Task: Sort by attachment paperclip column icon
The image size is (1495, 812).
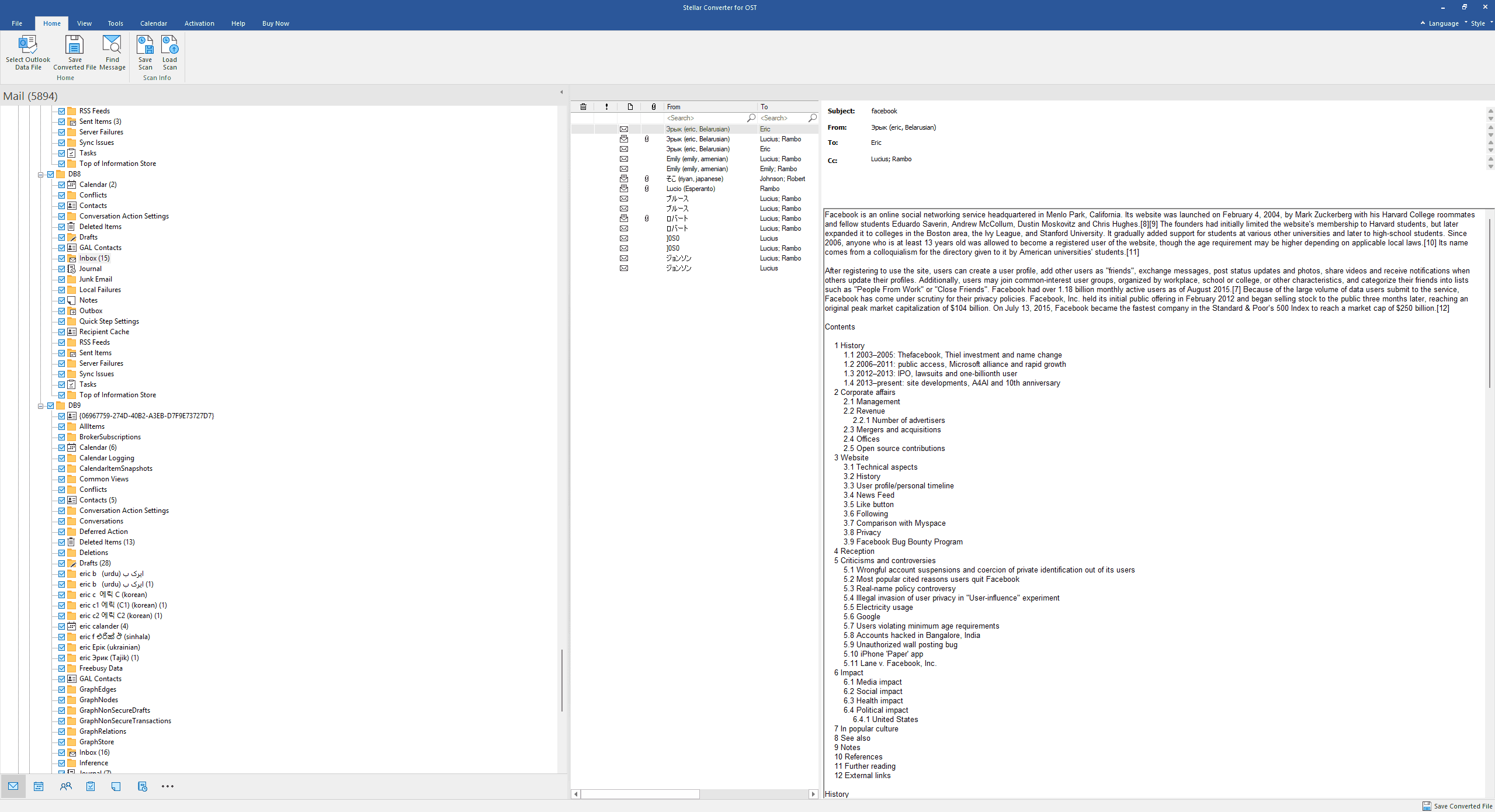Action: point(653,107)
